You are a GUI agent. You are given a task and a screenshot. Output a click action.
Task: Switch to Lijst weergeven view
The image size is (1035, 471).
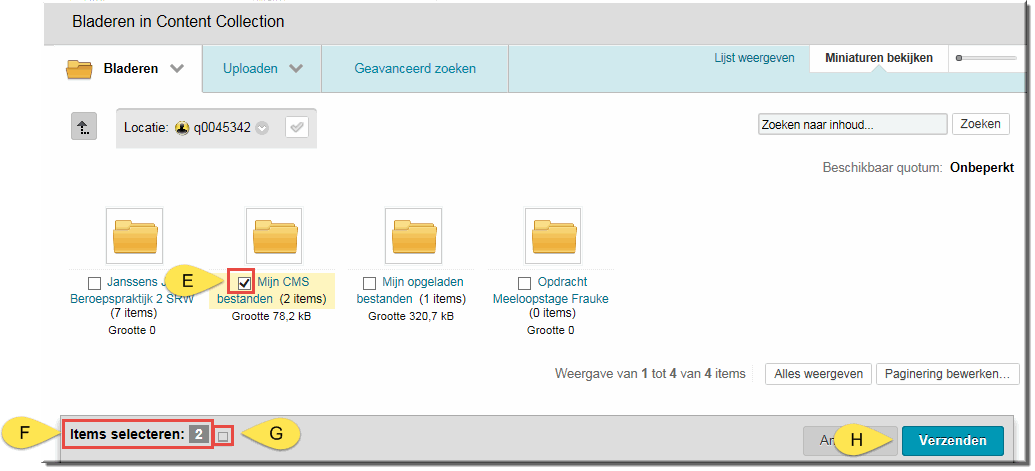pos(754,58)
